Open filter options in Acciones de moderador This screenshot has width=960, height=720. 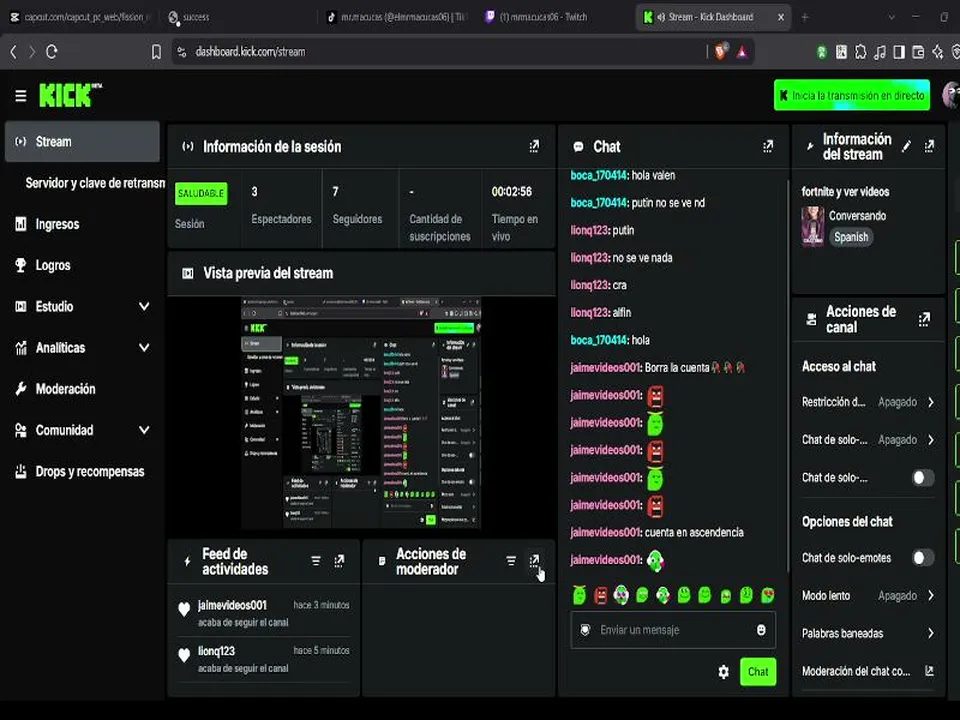pos(511,561)
